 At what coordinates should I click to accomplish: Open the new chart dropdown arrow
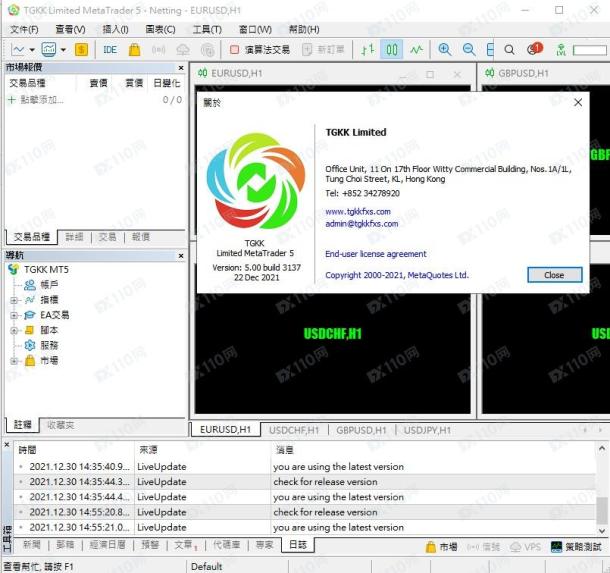pos(32,50)
